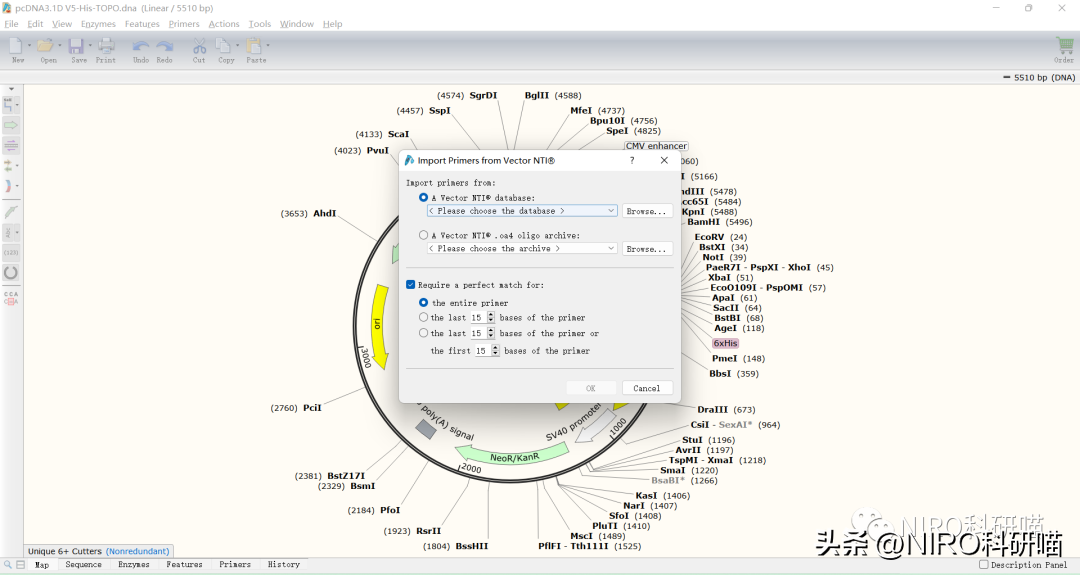Open the 'Please choose the database' dropdown

pyautogui.click(x=521, y=211)
